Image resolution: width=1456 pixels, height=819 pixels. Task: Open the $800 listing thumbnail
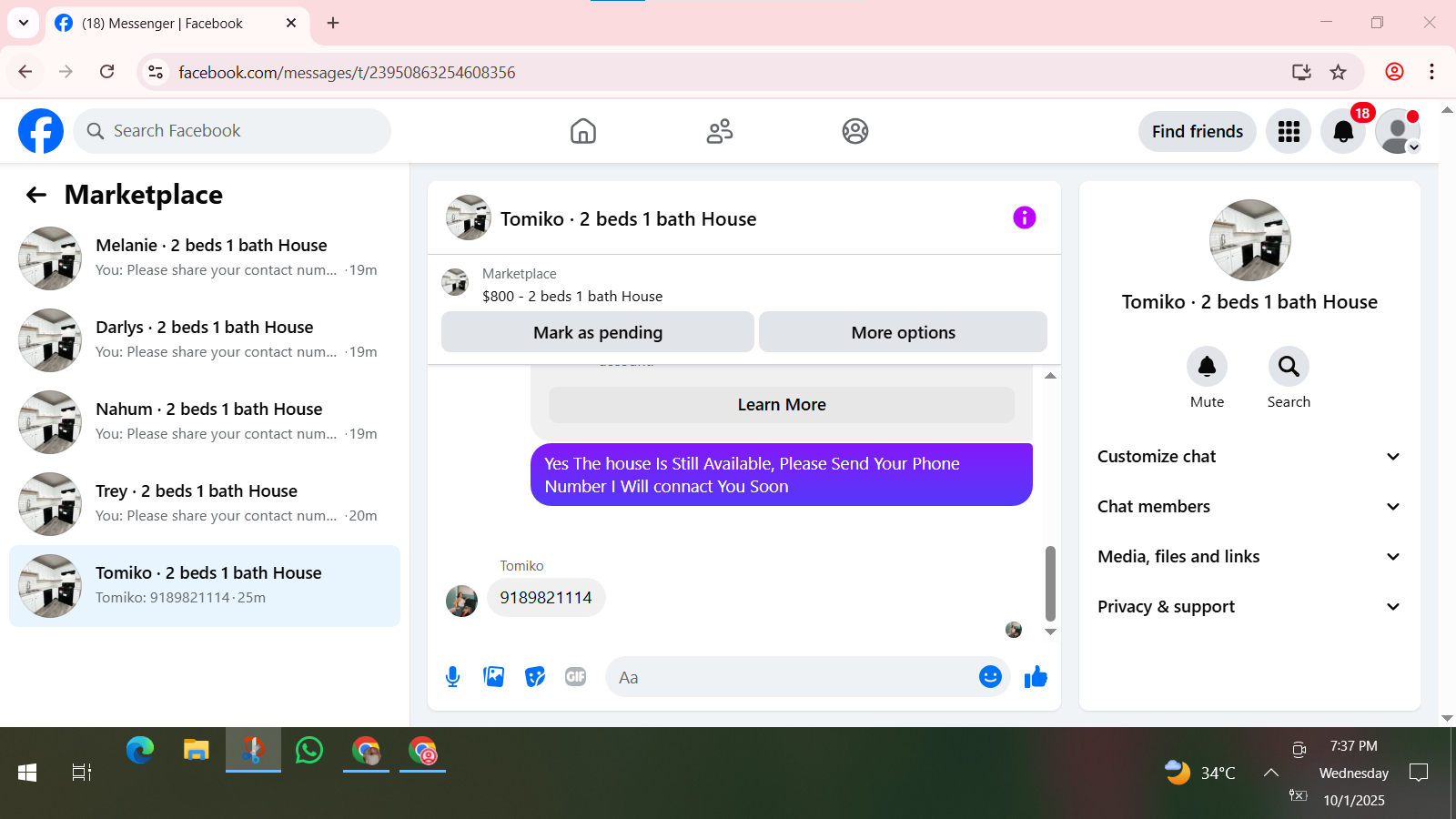click(455, 282)
